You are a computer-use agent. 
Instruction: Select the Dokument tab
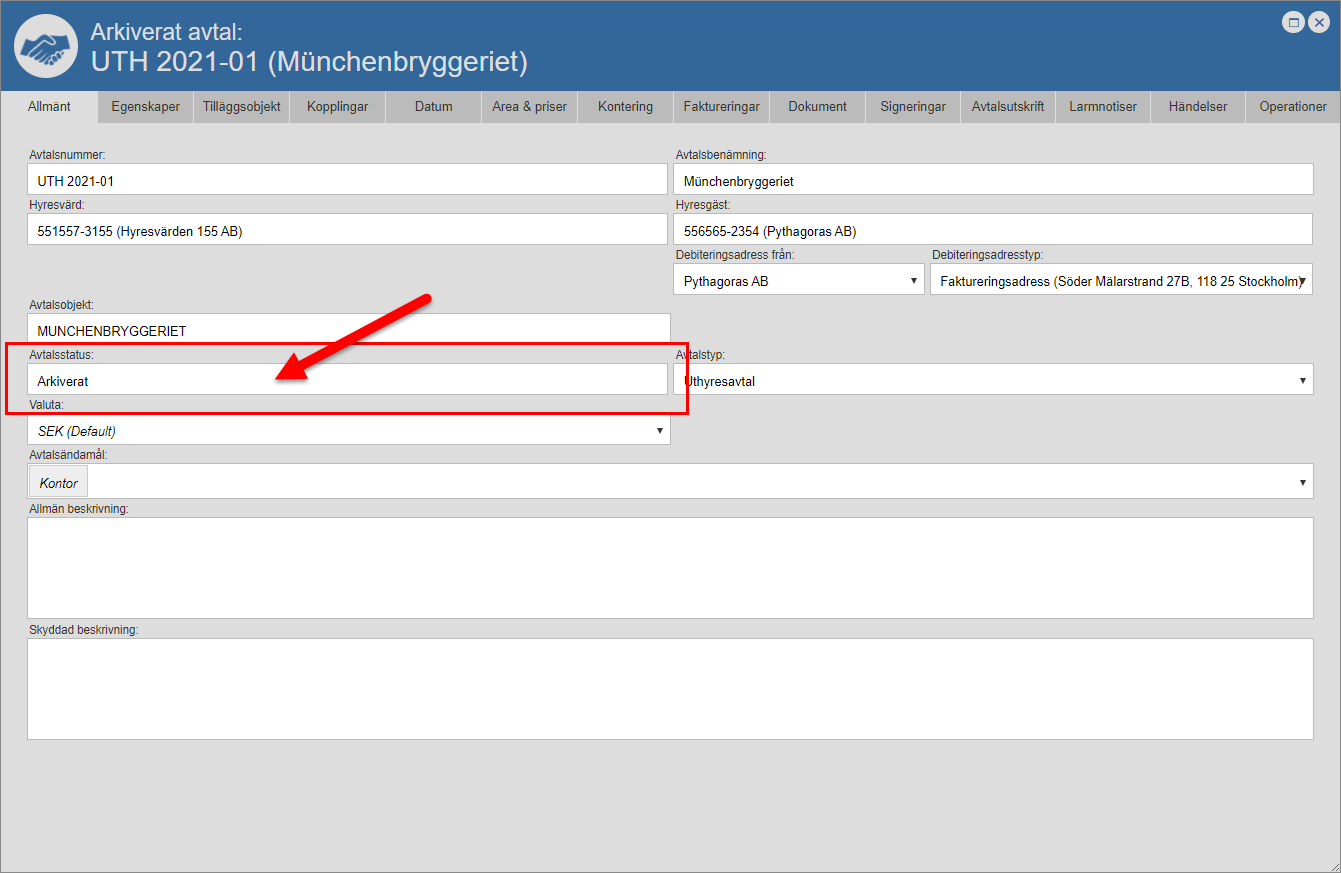coord(817,107)
